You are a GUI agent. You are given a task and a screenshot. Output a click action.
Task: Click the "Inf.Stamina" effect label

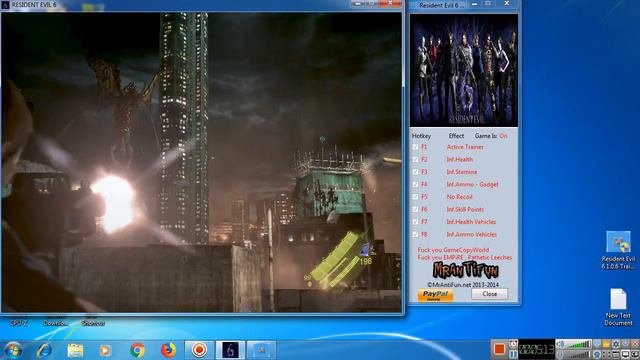point(462,172)
